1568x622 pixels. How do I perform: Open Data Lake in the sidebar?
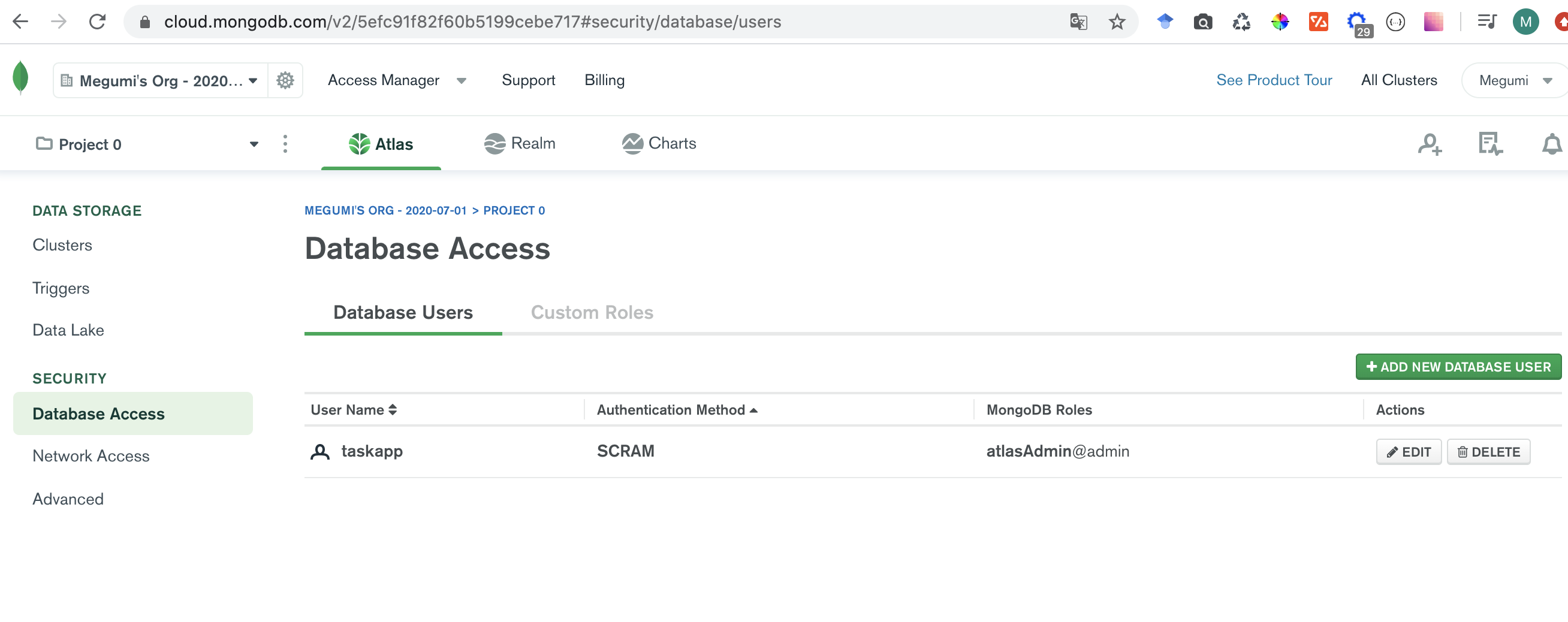[68, 330]
